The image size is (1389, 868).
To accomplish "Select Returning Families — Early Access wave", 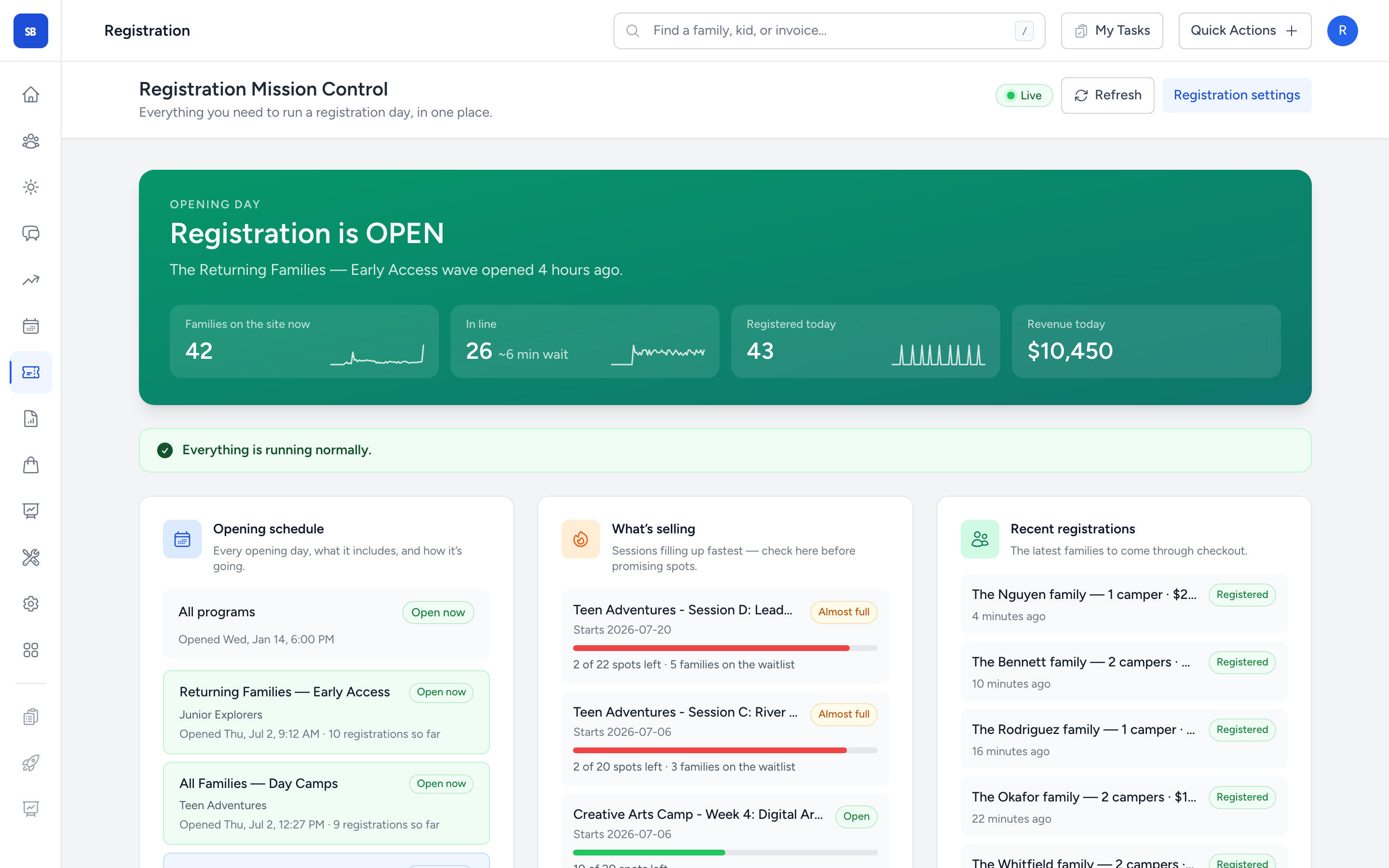I will 326,712.
